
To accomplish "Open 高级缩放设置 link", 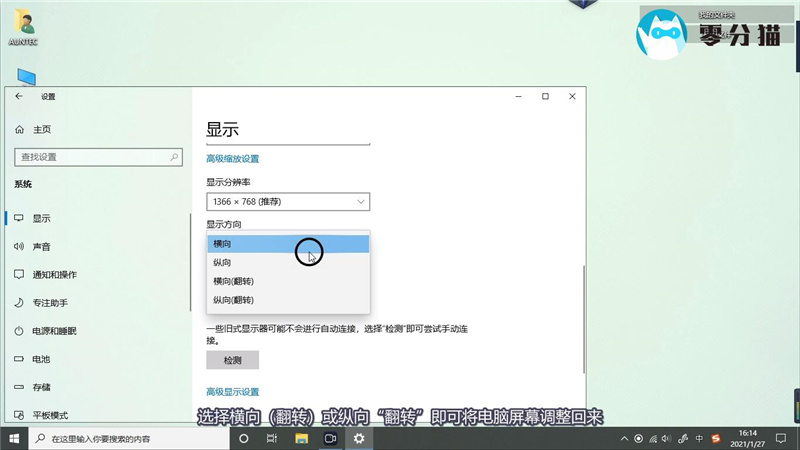I will pyautogui.click(x=232, y=159).
